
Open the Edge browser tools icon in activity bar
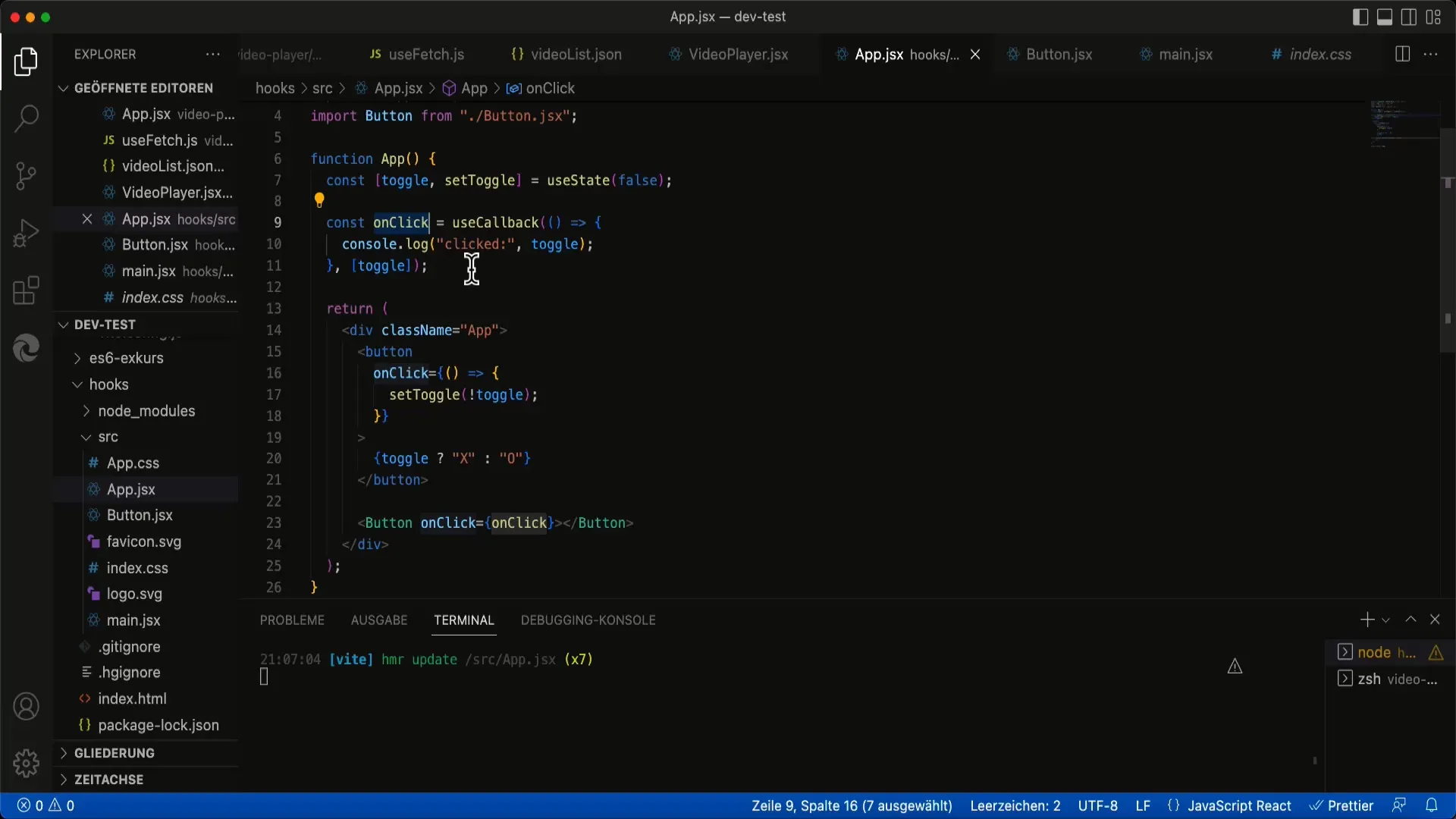26,348
